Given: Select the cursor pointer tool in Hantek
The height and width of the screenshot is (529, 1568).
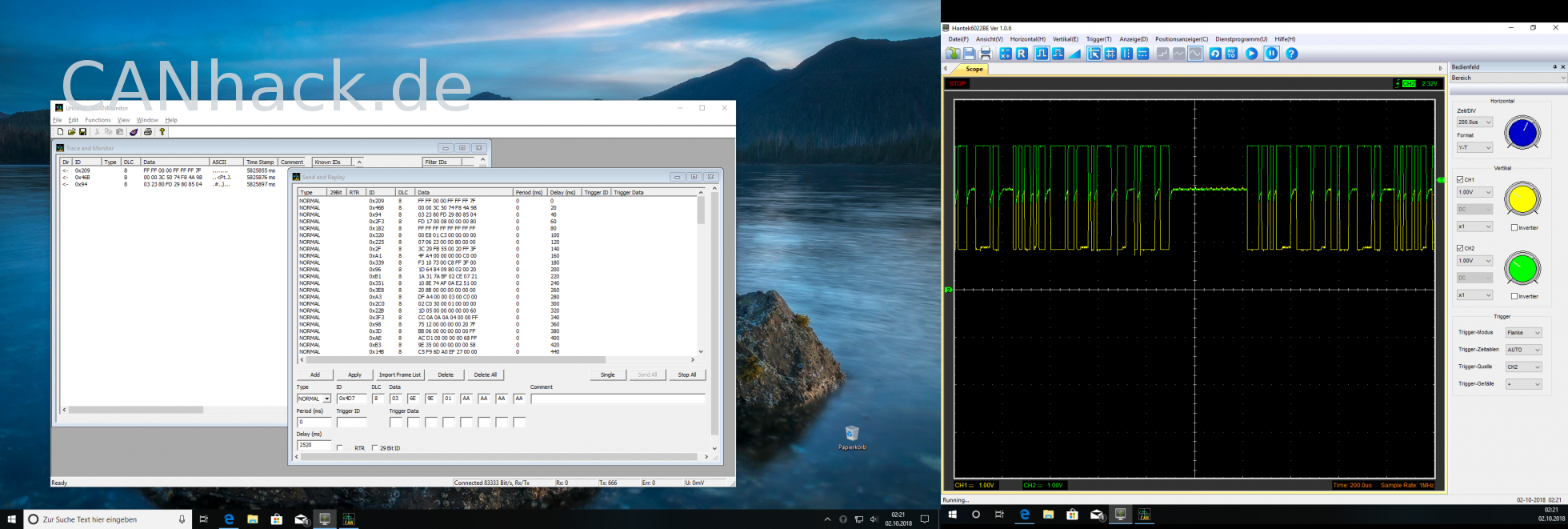Looking at the screenshot, I should coord(1094,54).
